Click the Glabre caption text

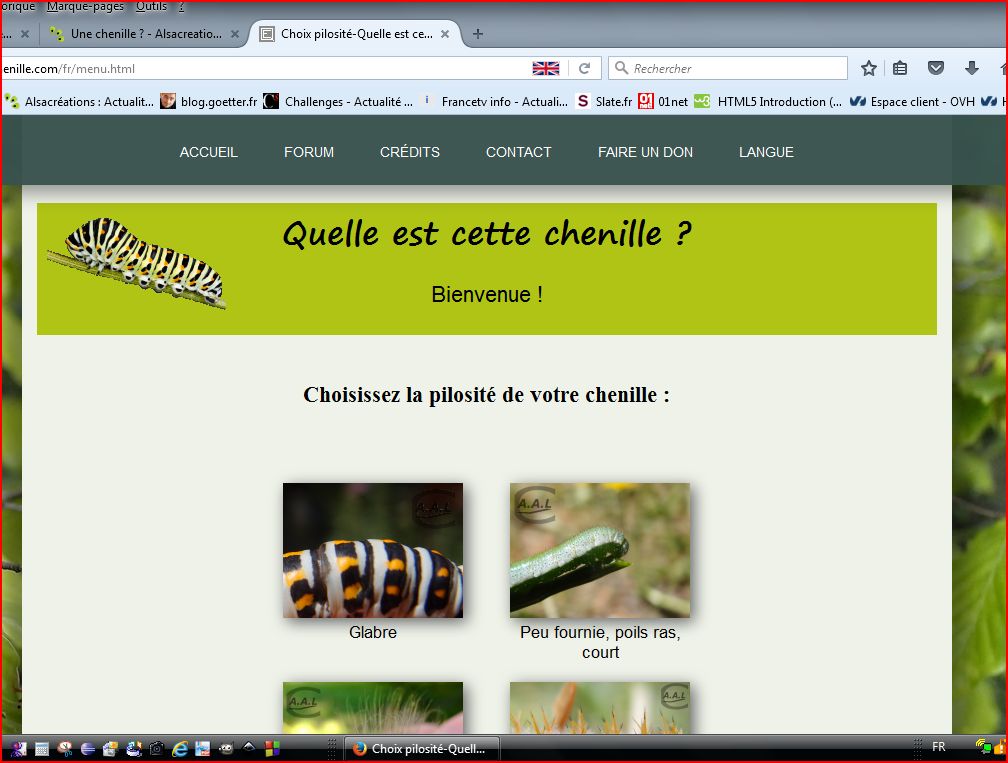pyautogui.click(x=373, y=633)
